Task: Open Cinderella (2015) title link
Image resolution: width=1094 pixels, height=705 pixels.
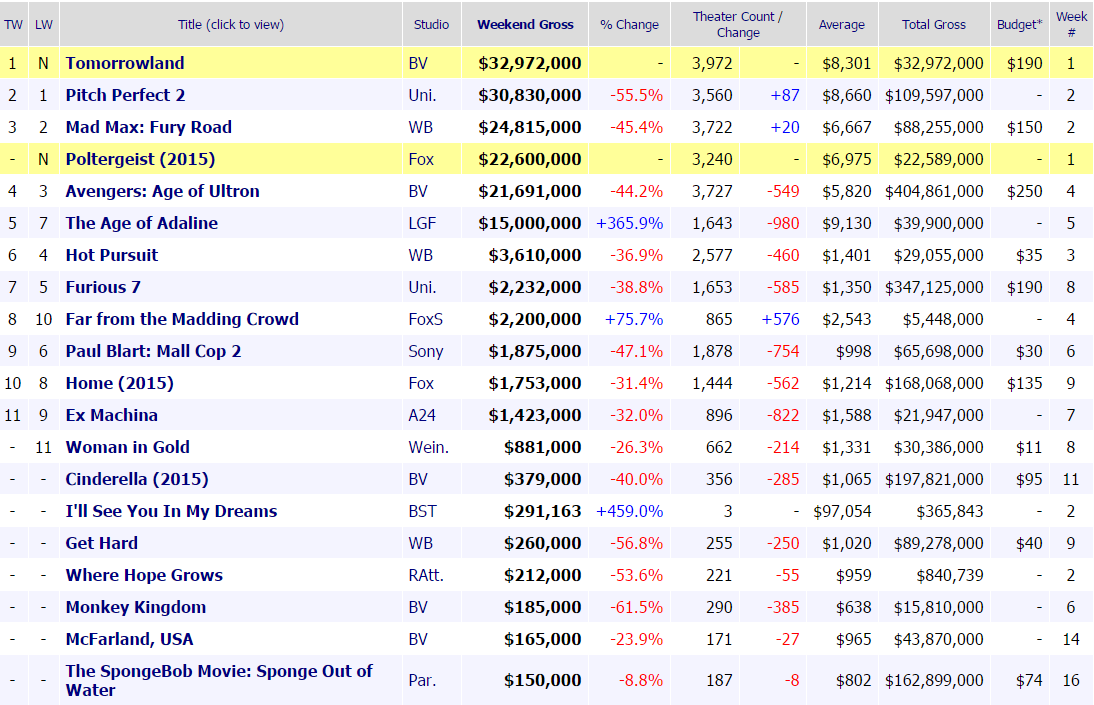Action: [x=137, y=480]
